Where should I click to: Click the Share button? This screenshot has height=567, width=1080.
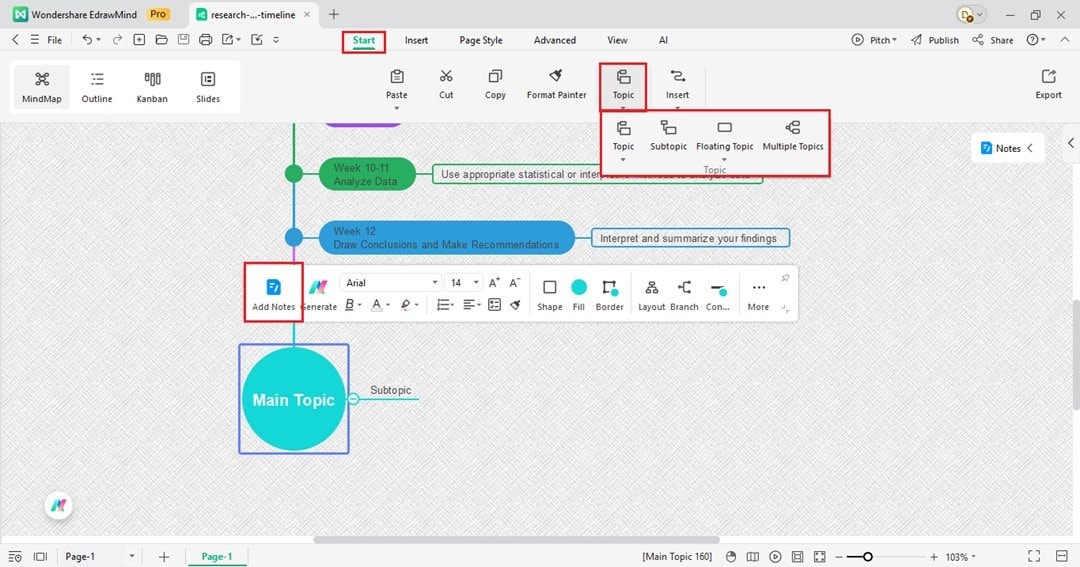coord(993,40)
